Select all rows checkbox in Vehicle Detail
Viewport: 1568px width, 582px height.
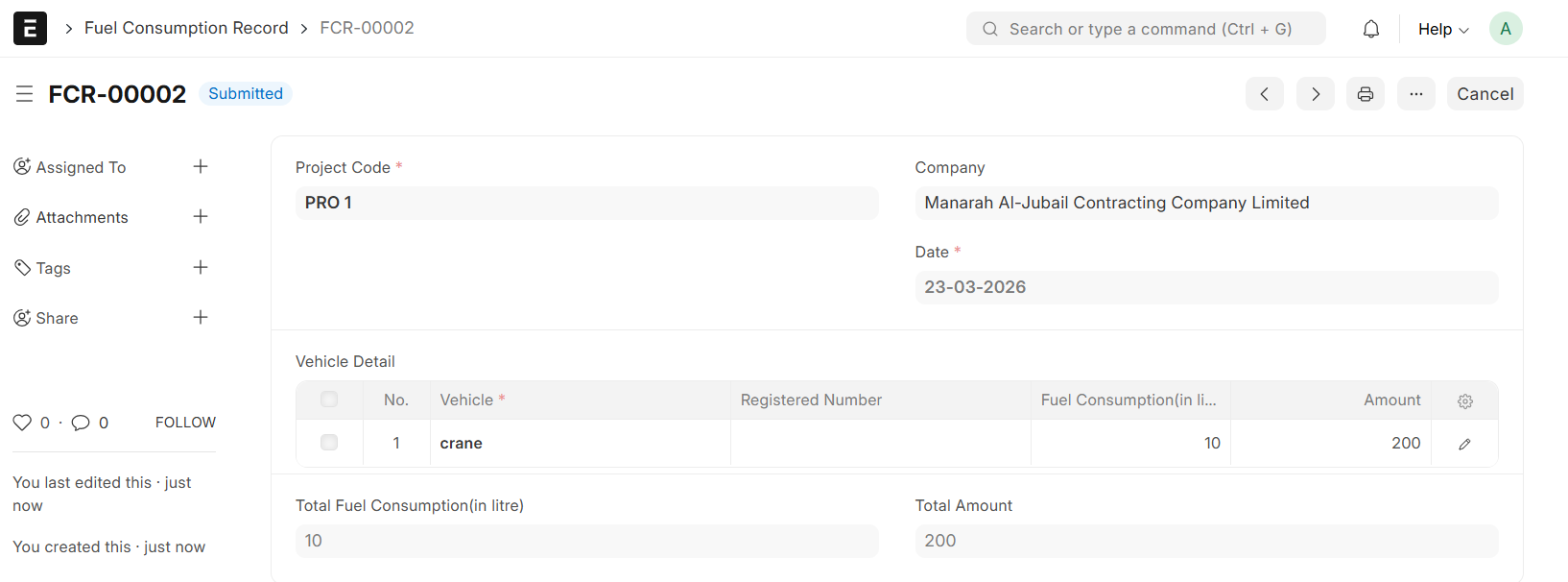click(329, 400)
